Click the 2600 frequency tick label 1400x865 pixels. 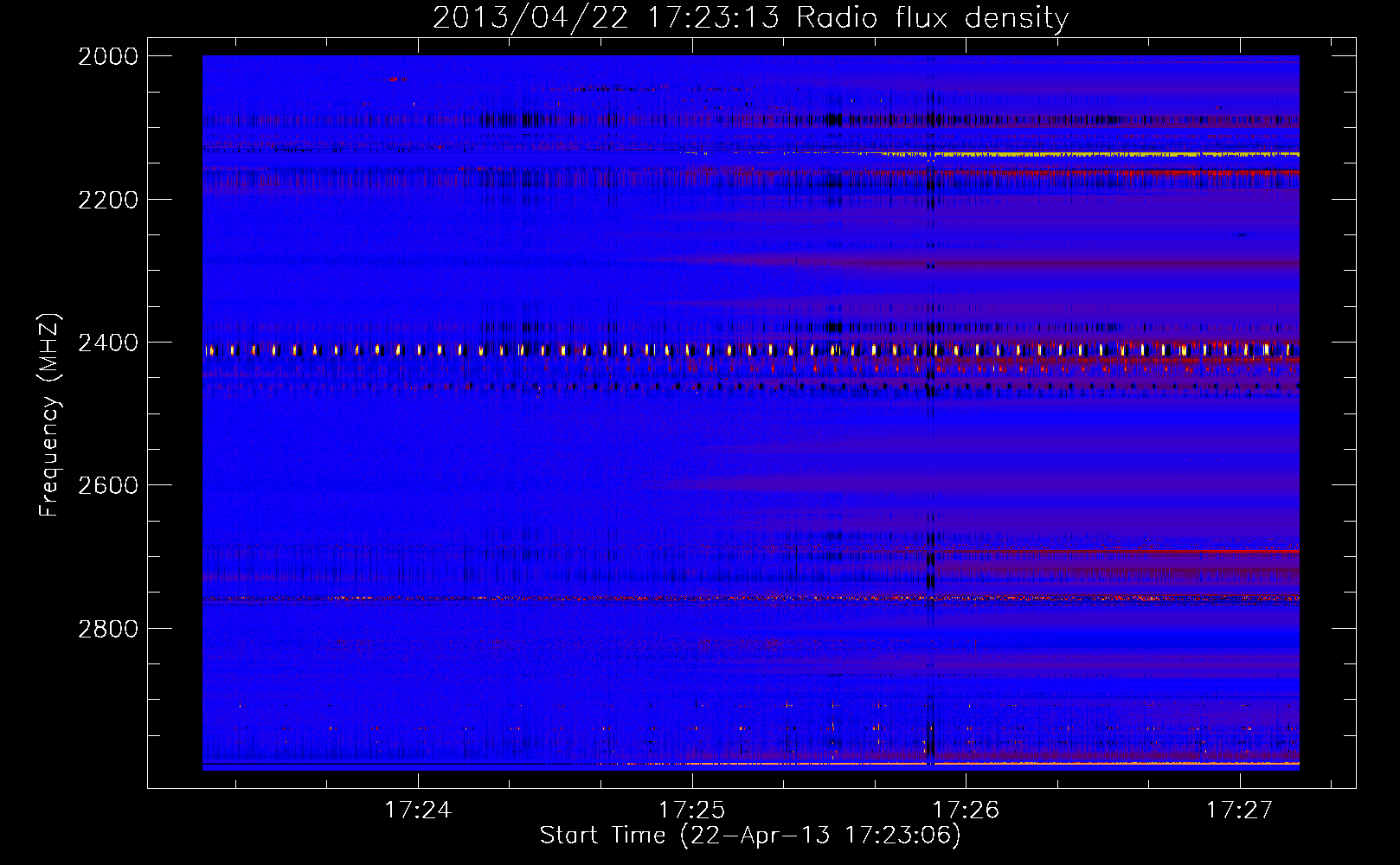click(x=108, y=485)
